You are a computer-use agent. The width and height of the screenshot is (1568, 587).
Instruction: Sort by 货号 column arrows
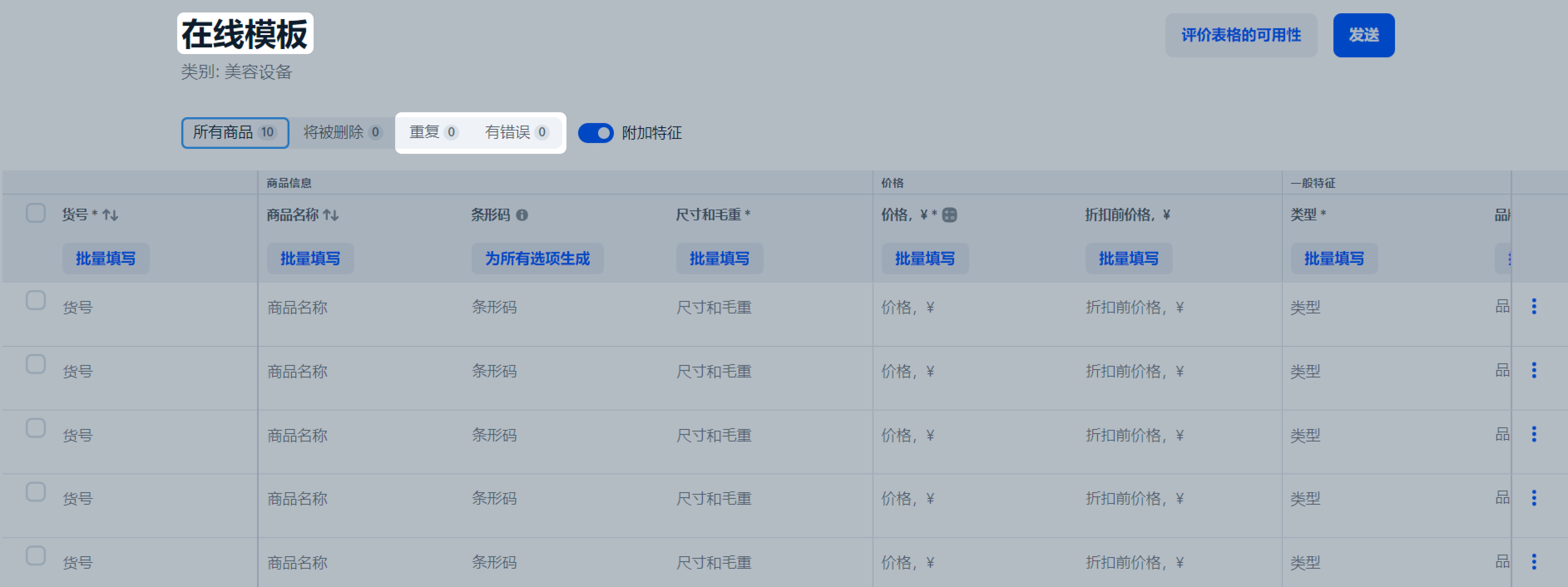point(110,215)
